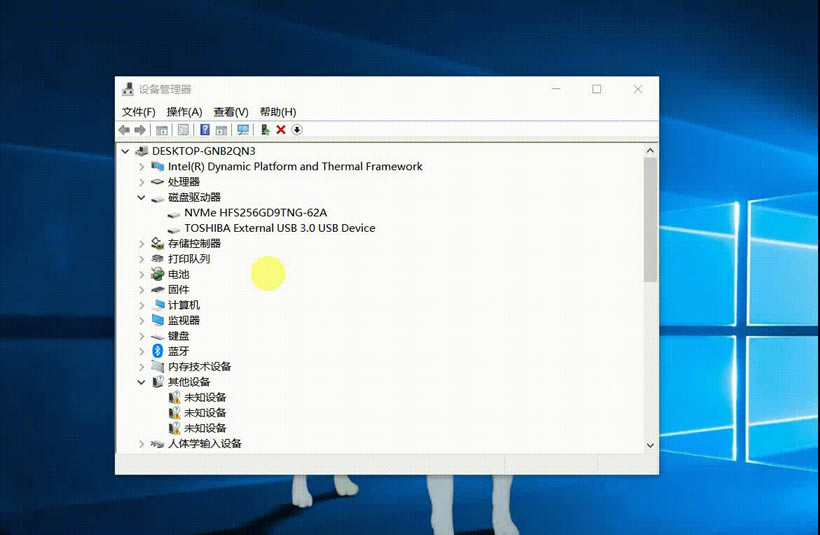
Task: Select the 内存技术设备 category label
Action: [199, 367]
